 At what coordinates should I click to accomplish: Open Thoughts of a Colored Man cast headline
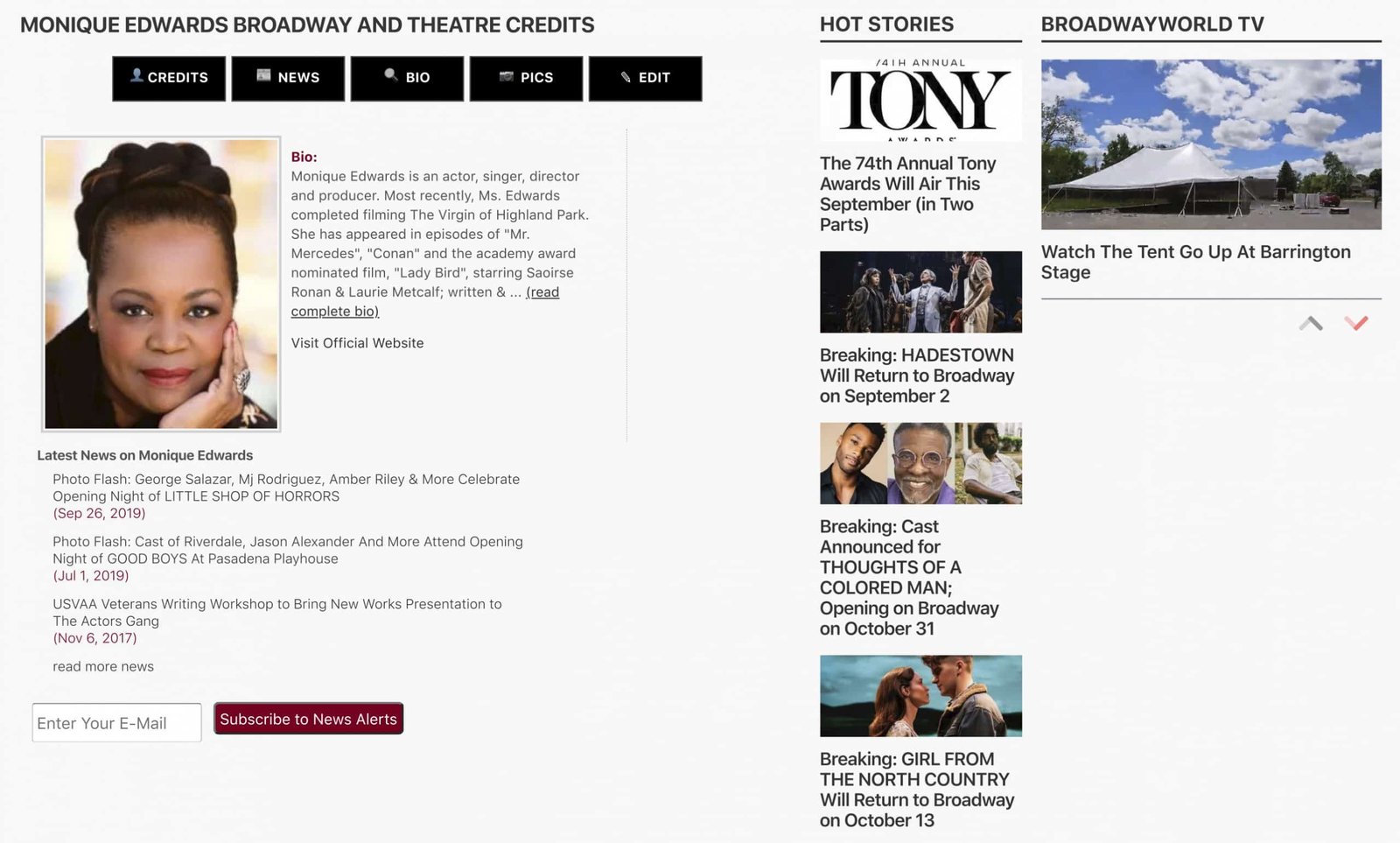pyautogui.click(x=909, y=578)
